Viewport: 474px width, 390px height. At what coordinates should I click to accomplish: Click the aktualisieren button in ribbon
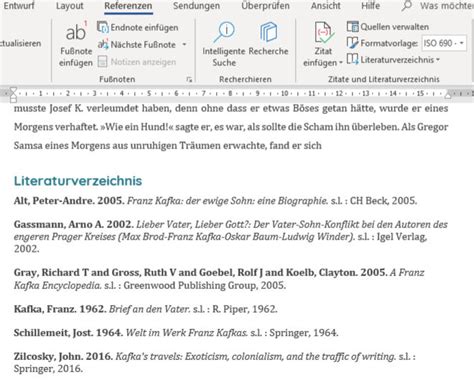[x=21, y=43]
